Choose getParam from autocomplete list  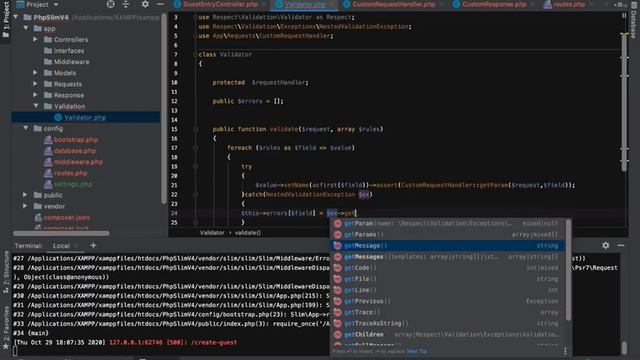[x=447, y=223]
